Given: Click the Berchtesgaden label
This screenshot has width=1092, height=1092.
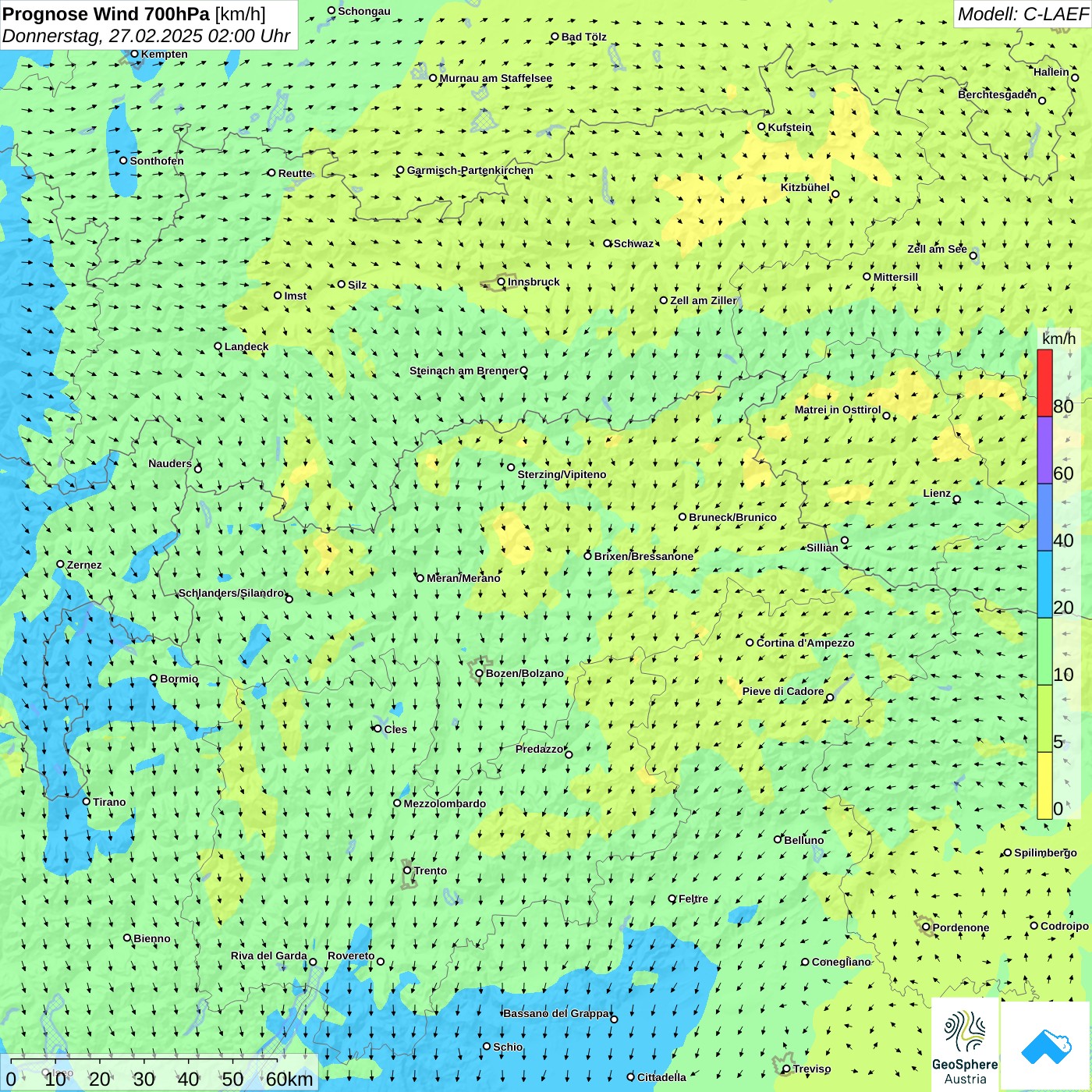Looking at the screenshot, I should pyautogui.click(x=997, y=94).
